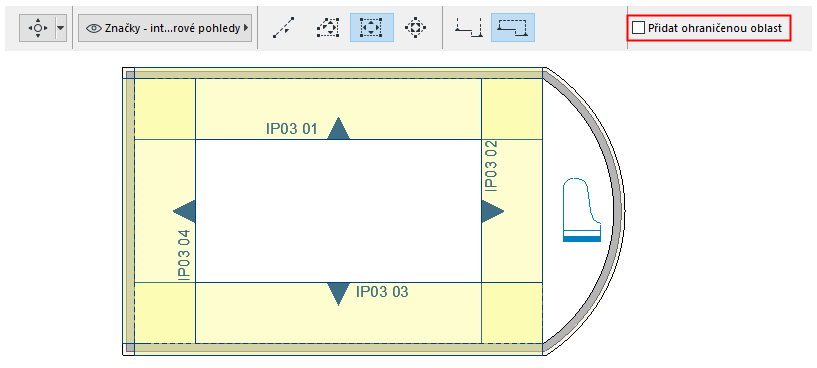Image resolution: width=817 pixels, height=368 pixels.
Task: Open the dropdown arrow beside the crosshair icon
Action: click(x=60, y=28)
